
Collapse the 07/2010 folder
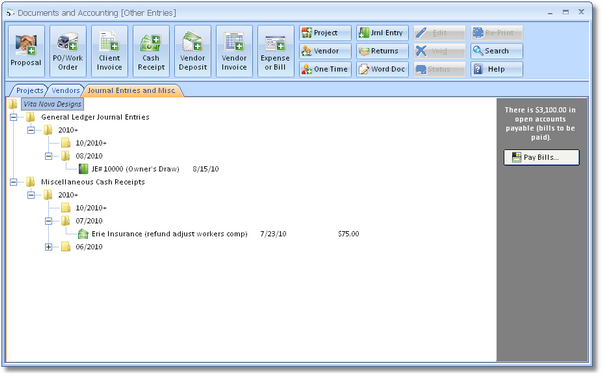coord(48,221)
